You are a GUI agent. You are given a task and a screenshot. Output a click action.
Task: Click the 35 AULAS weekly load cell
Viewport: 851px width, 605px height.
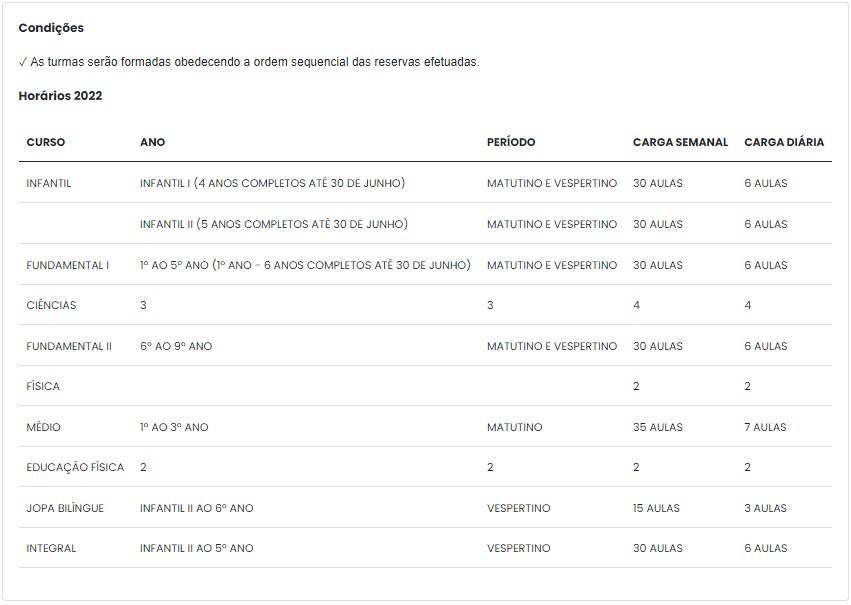coord(658,427)
